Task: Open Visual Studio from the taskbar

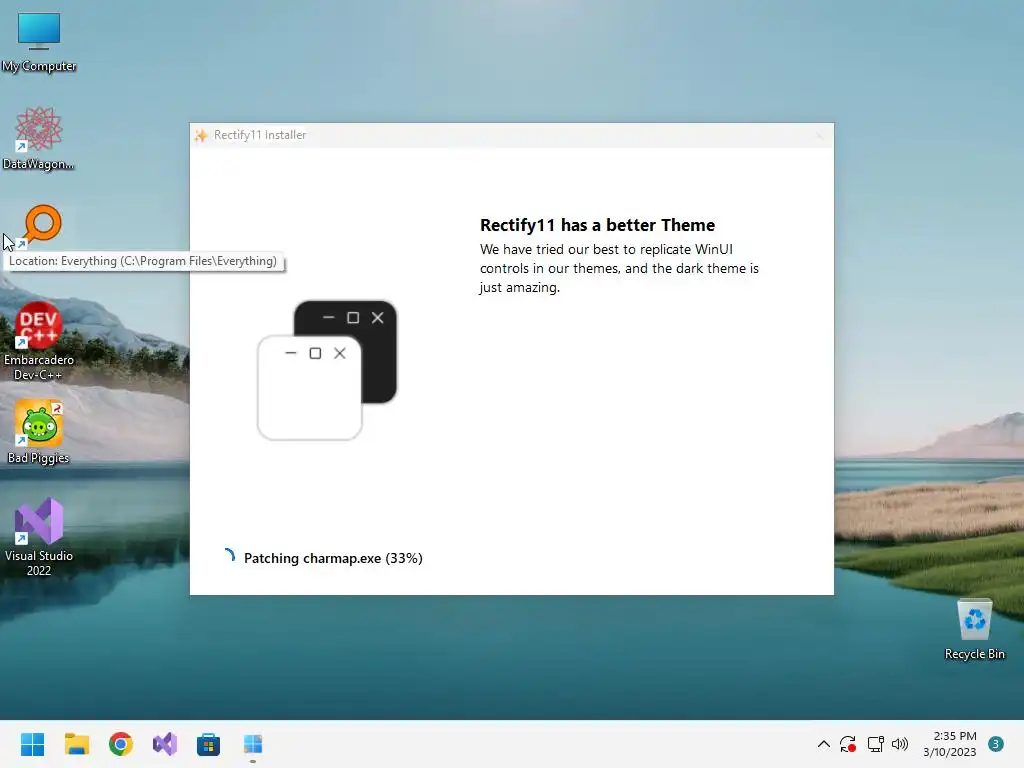Action: click(x=165, y=744)
